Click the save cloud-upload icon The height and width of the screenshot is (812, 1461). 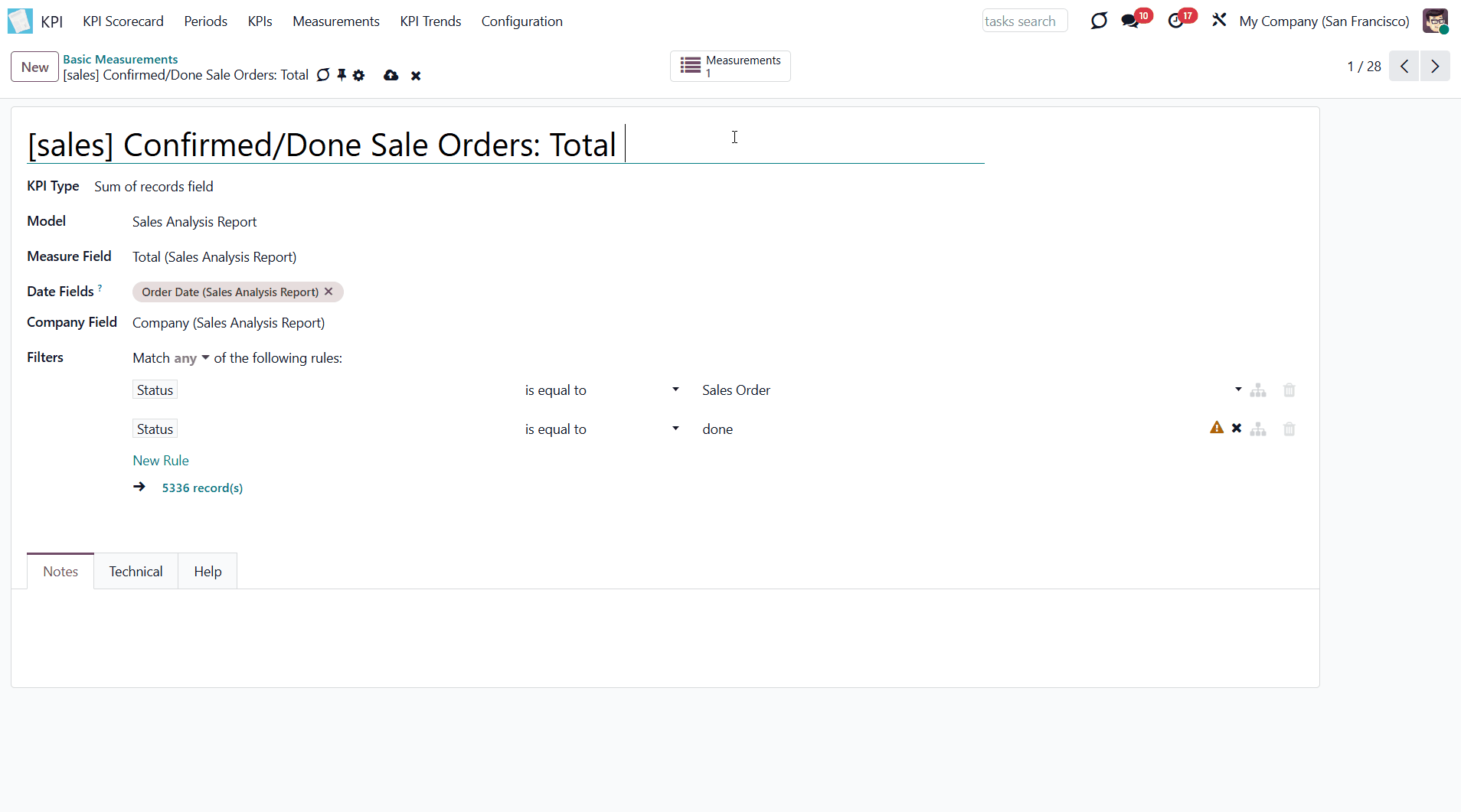click(391, 75)
